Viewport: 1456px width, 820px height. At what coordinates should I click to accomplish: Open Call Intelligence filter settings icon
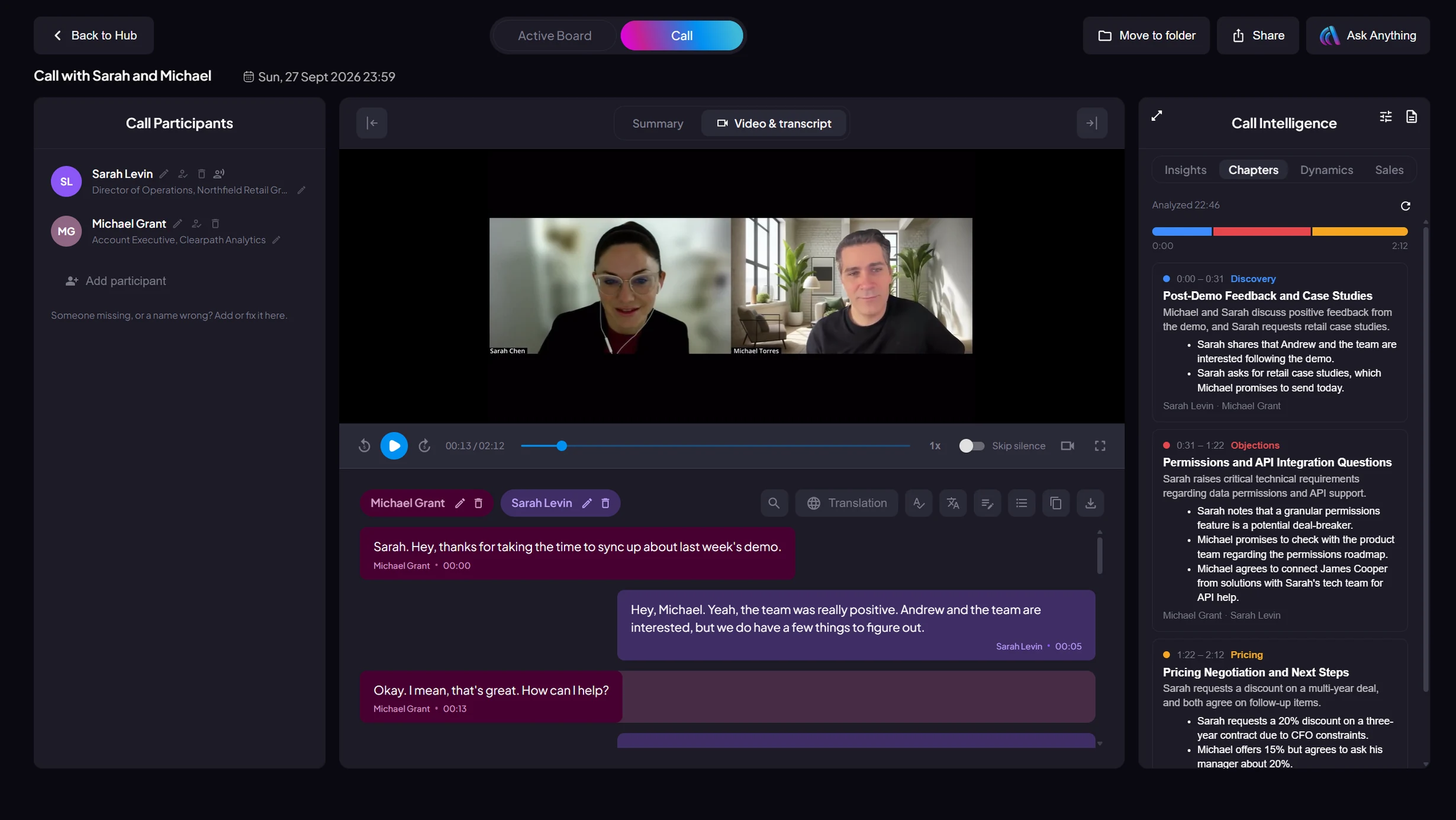pos(1386,117)
